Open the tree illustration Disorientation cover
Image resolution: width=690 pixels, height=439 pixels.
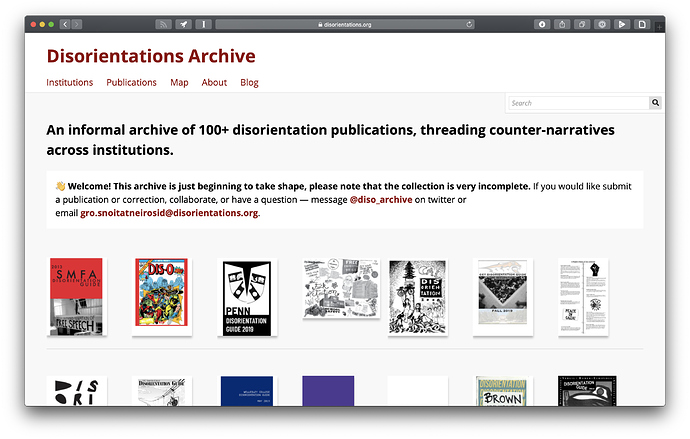pyautogui.click(x=417, y=297)
